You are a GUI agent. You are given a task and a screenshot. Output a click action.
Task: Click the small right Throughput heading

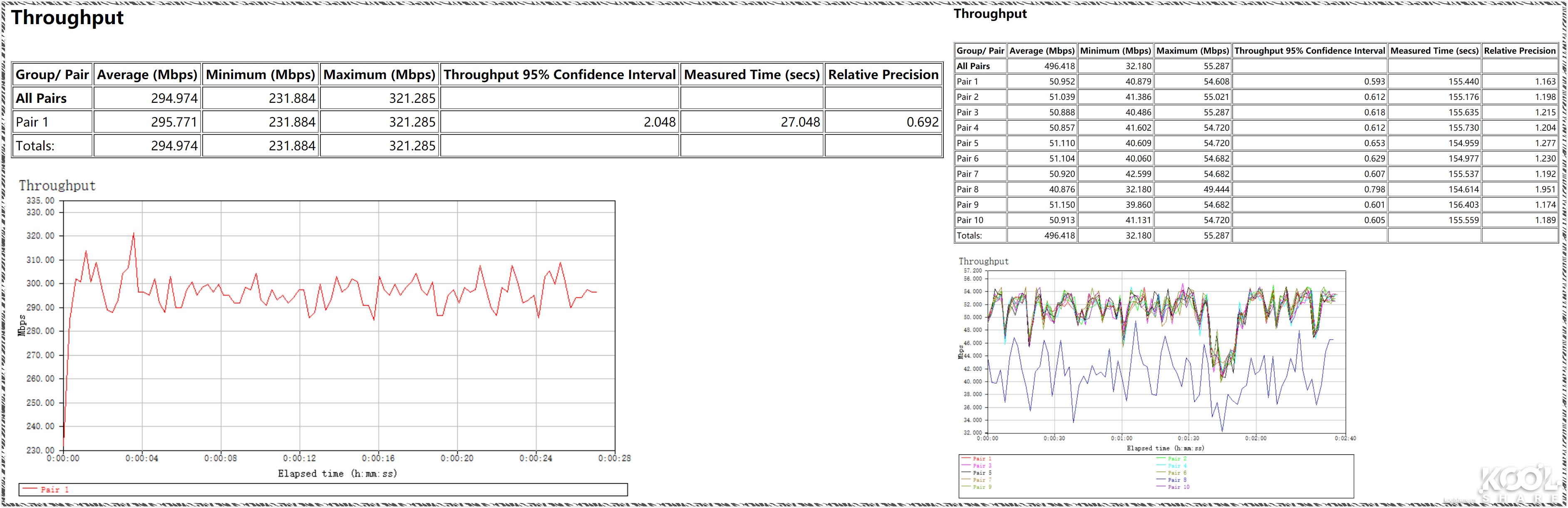click(990, 14)
